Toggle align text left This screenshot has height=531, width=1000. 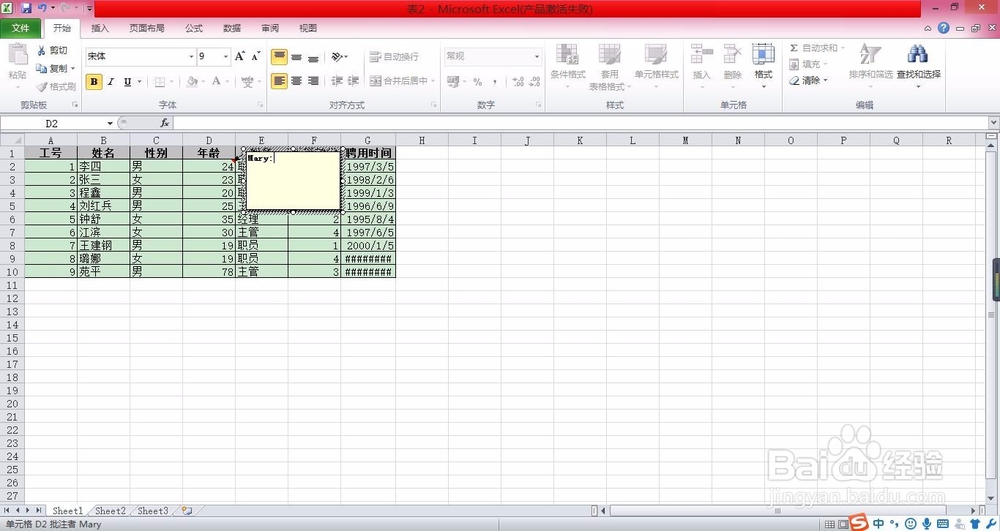click(279, 81)
